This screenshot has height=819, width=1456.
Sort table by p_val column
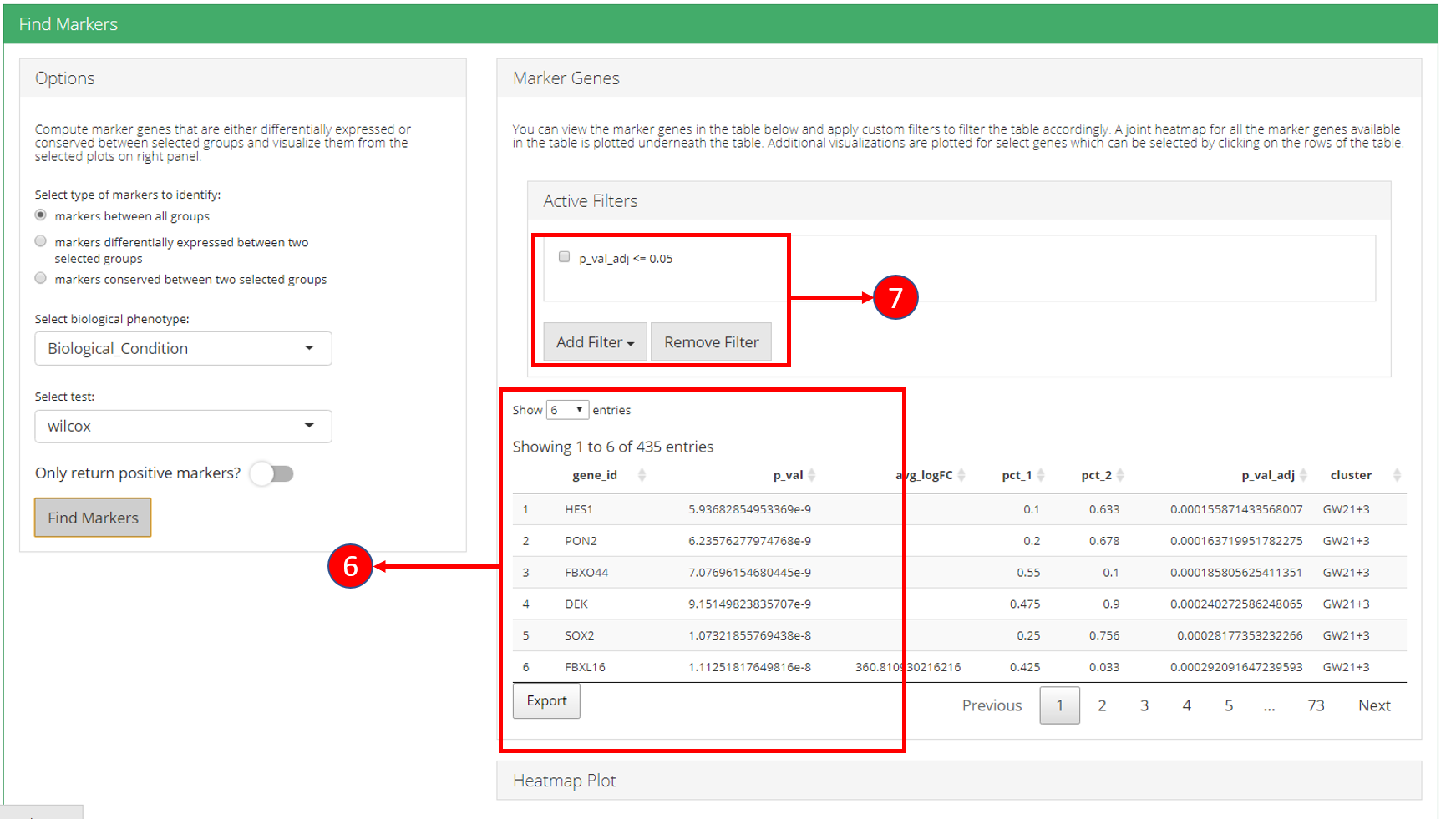[x=811, y=475]
